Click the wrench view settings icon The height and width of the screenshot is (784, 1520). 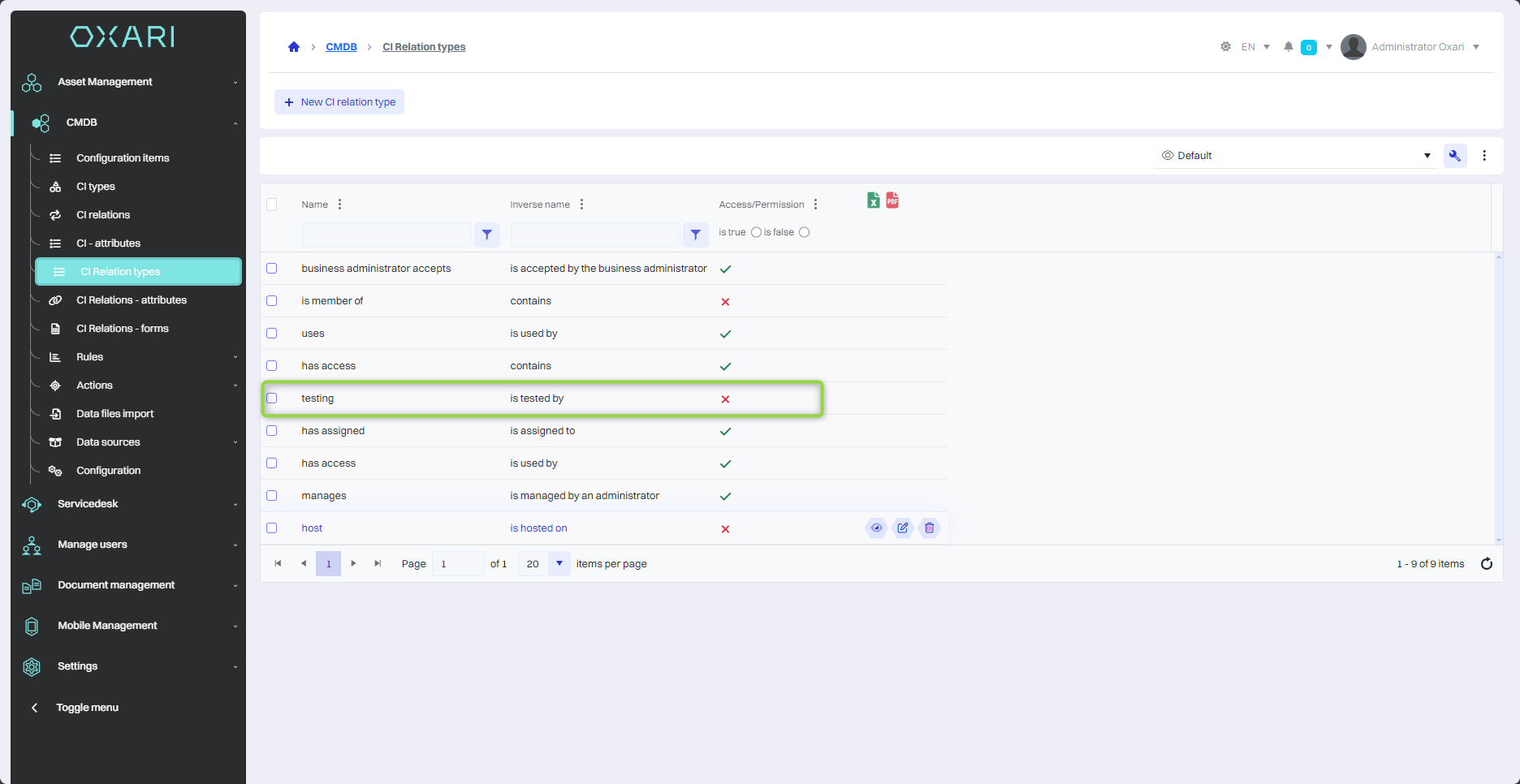[1454, 156]
